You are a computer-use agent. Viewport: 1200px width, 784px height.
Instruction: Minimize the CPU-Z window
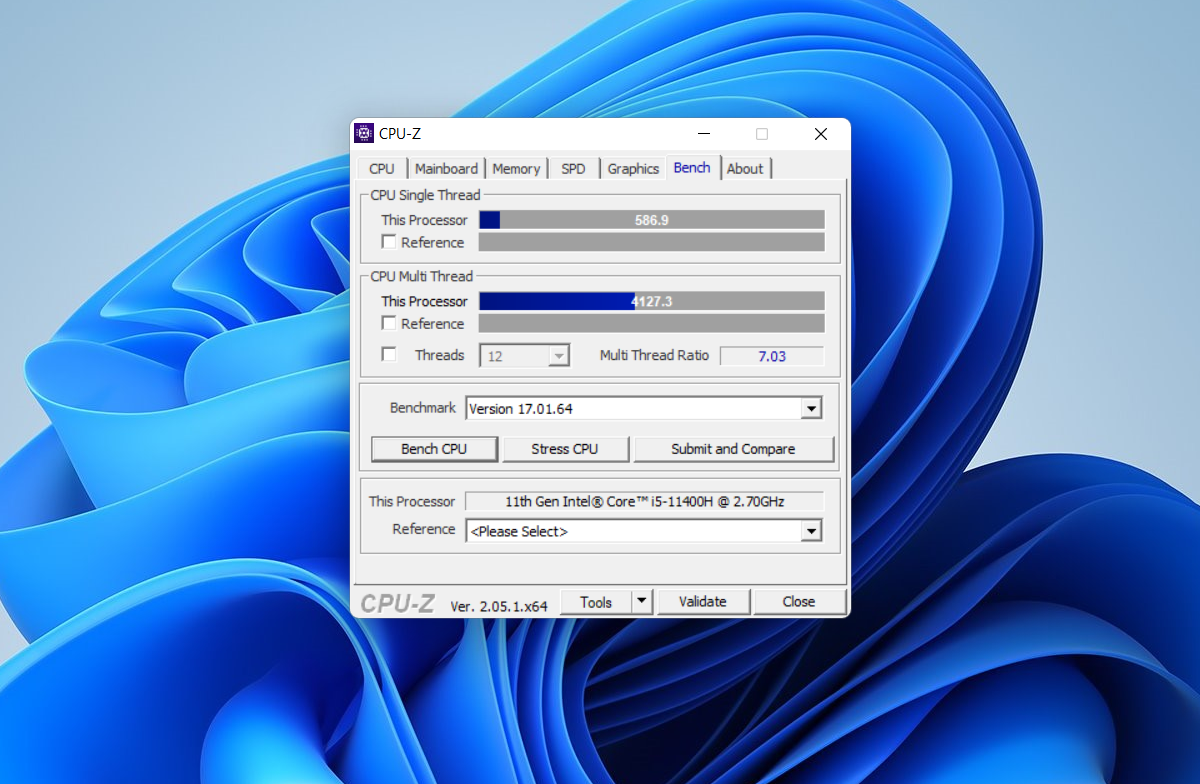click(705, 134)
